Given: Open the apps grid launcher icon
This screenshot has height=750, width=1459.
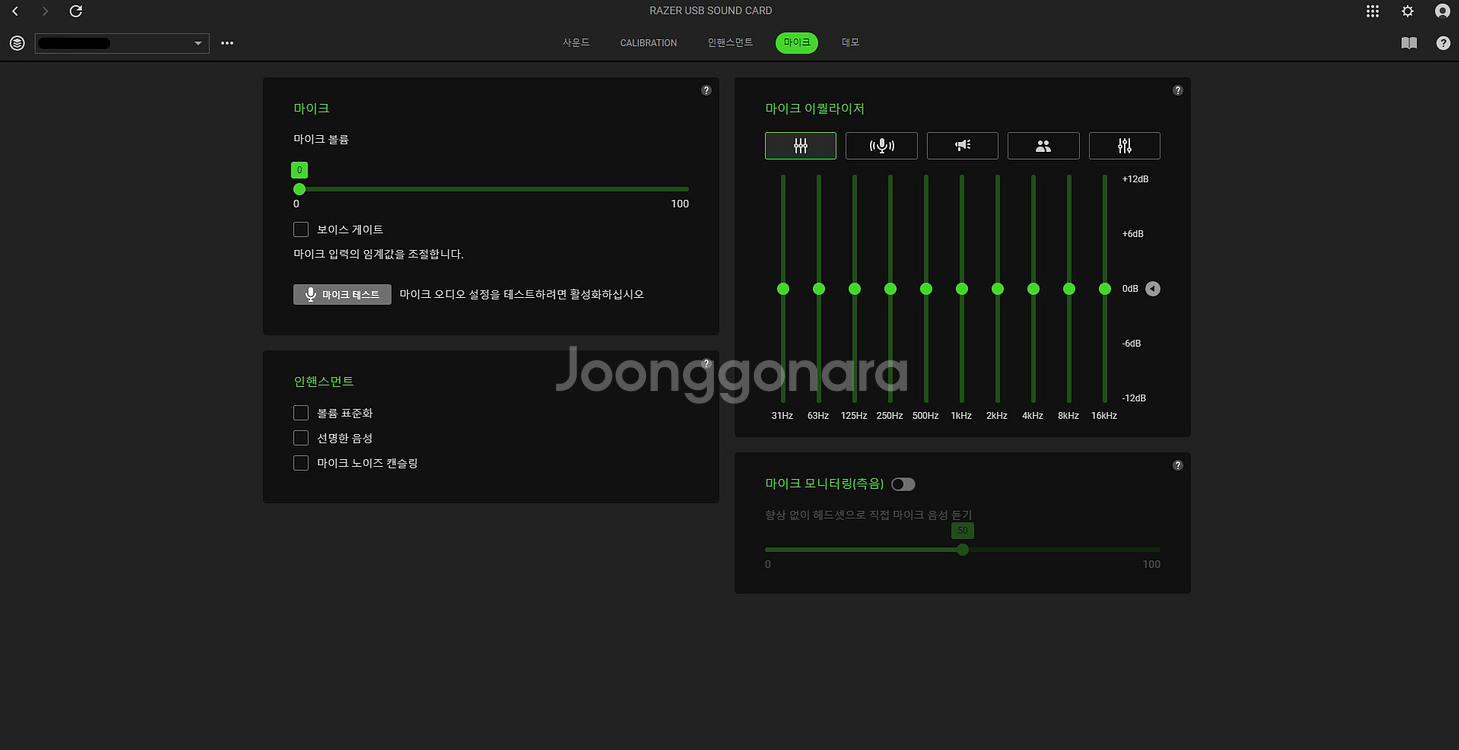Looking at the screenshot, I should click(x=1373, y=11).
